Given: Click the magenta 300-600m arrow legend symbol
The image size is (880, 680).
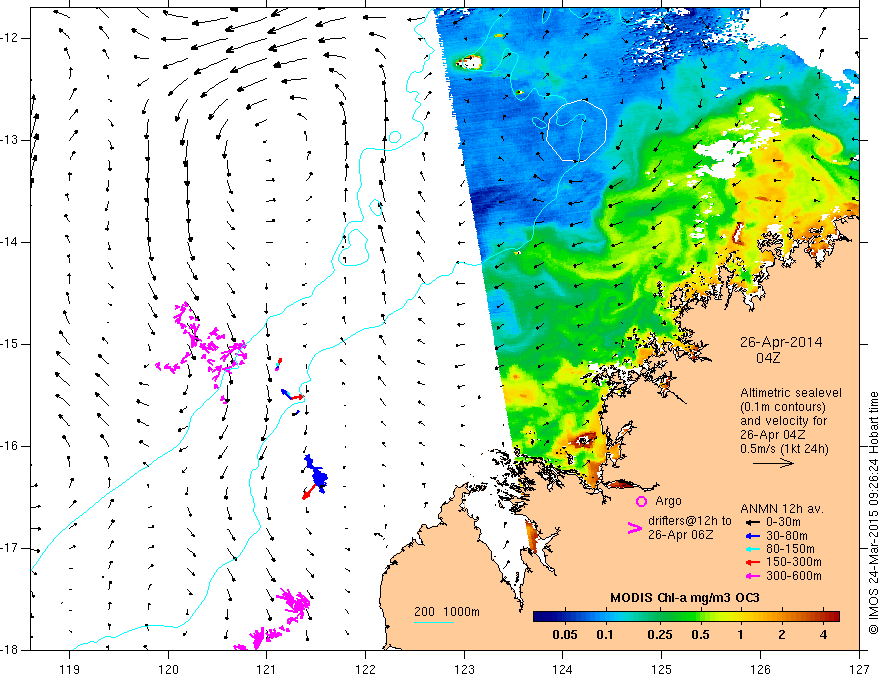Looking at the screenshot, I should (x=752, y=576).
